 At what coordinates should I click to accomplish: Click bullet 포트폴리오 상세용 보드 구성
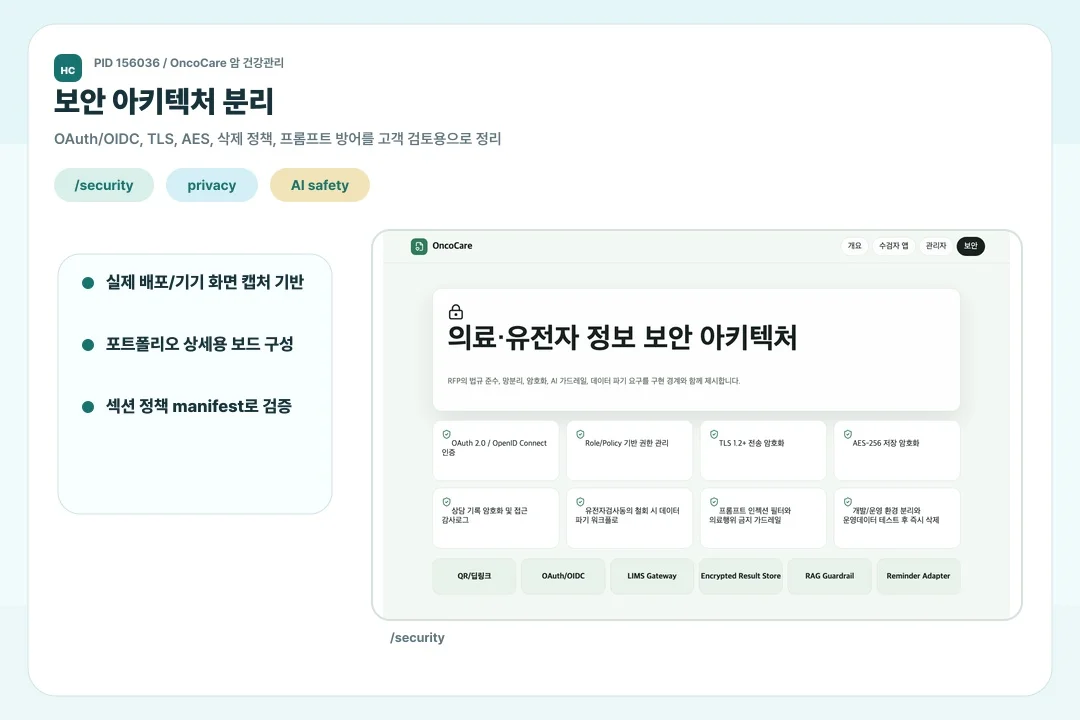pos(200,344)
